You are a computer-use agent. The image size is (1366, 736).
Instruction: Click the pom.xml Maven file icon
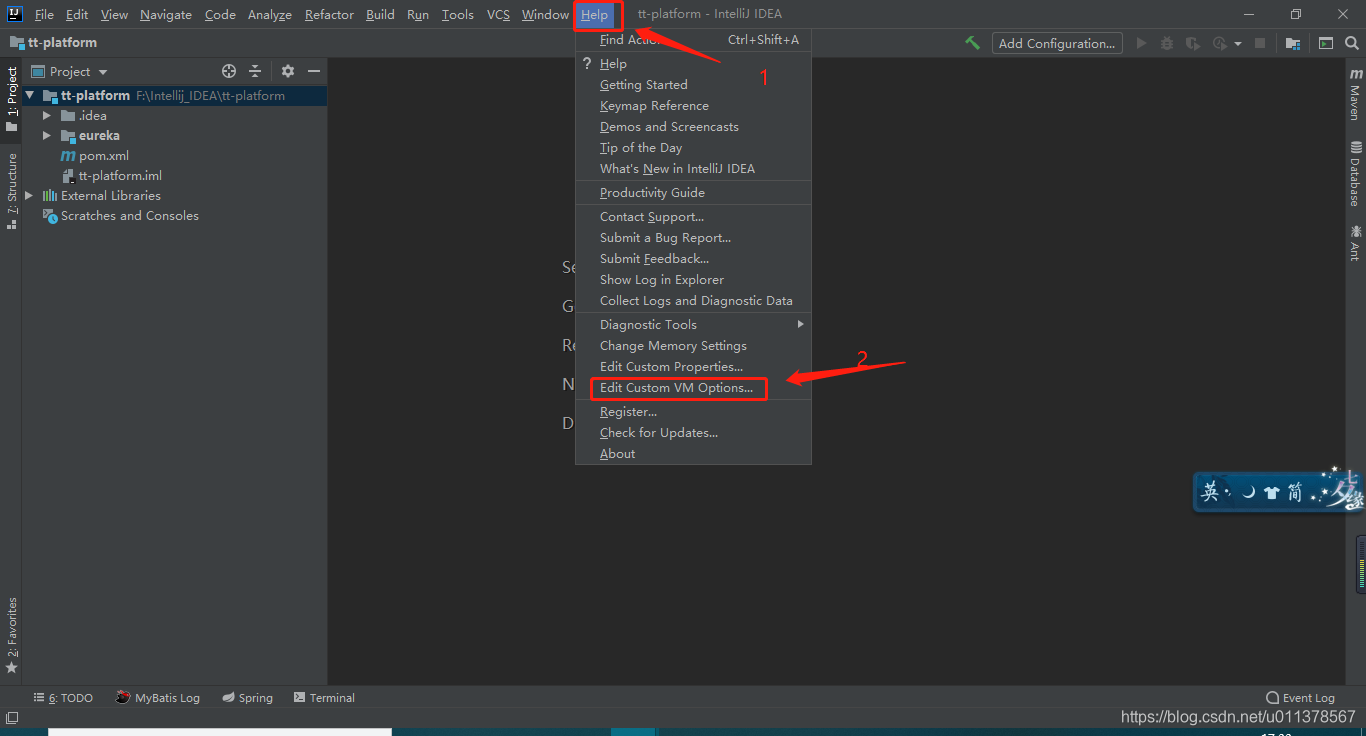68,156
